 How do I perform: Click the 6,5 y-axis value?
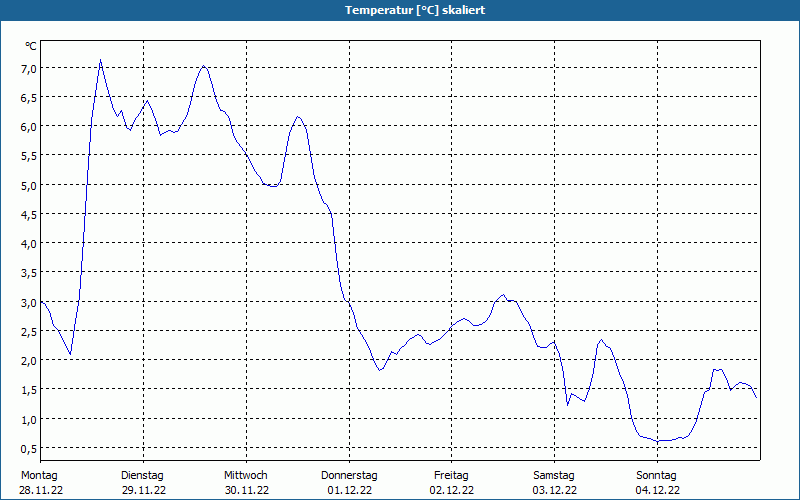(x=28, y=98)
